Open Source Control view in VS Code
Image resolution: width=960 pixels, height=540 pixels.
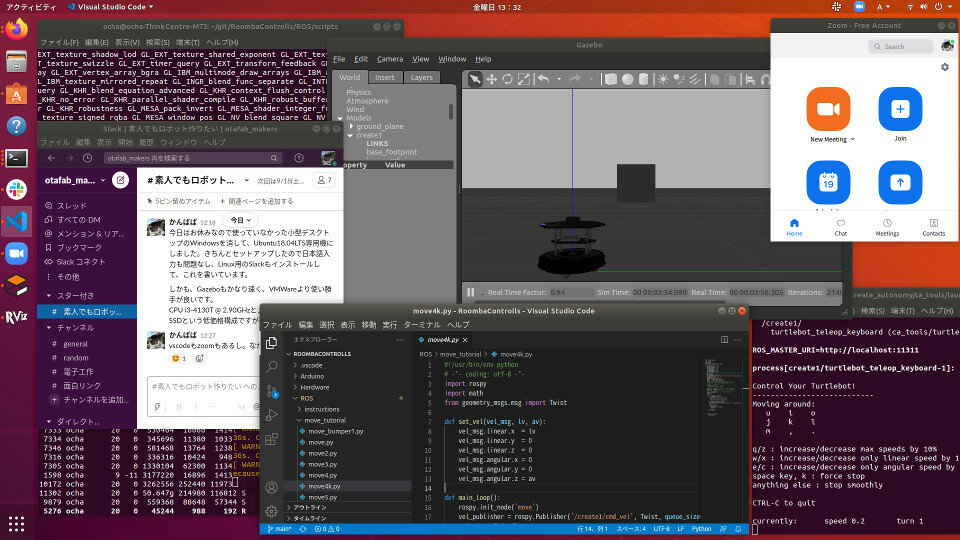point(273,393)
